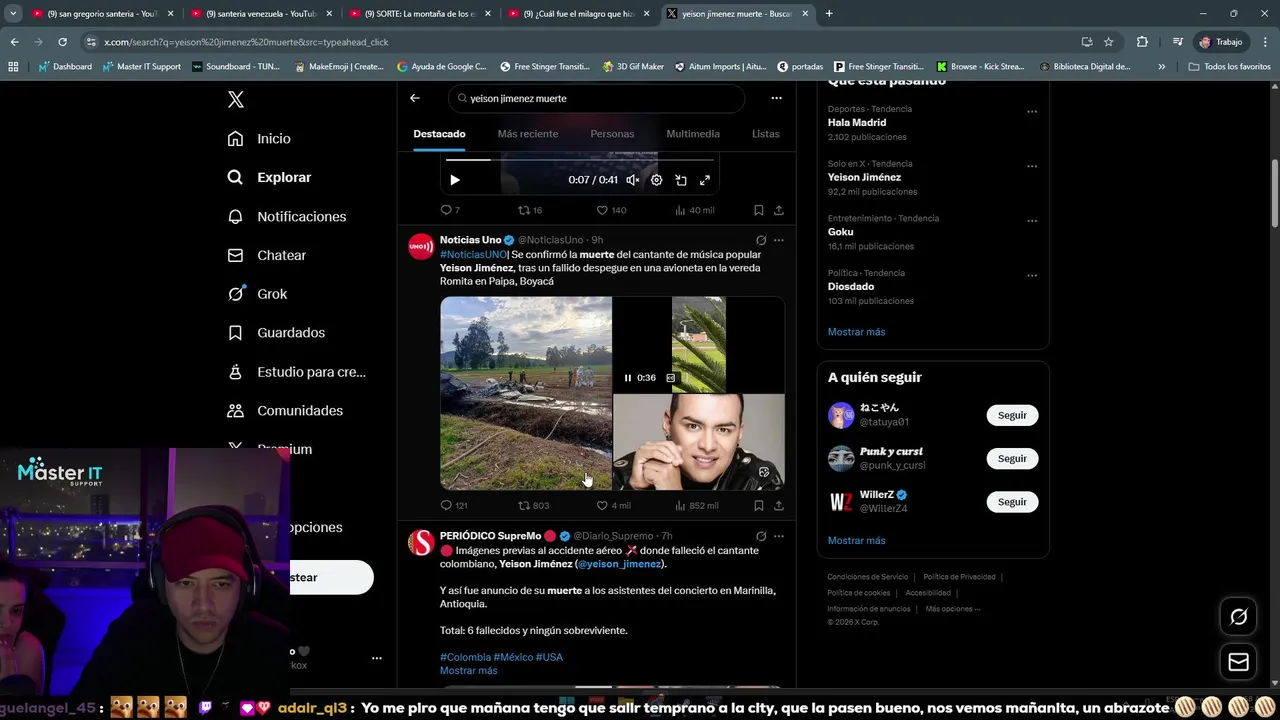Follow Punk y cursi account
Screen dimensions: 1280x720
pyautogui.click(x=1012, y=458)
